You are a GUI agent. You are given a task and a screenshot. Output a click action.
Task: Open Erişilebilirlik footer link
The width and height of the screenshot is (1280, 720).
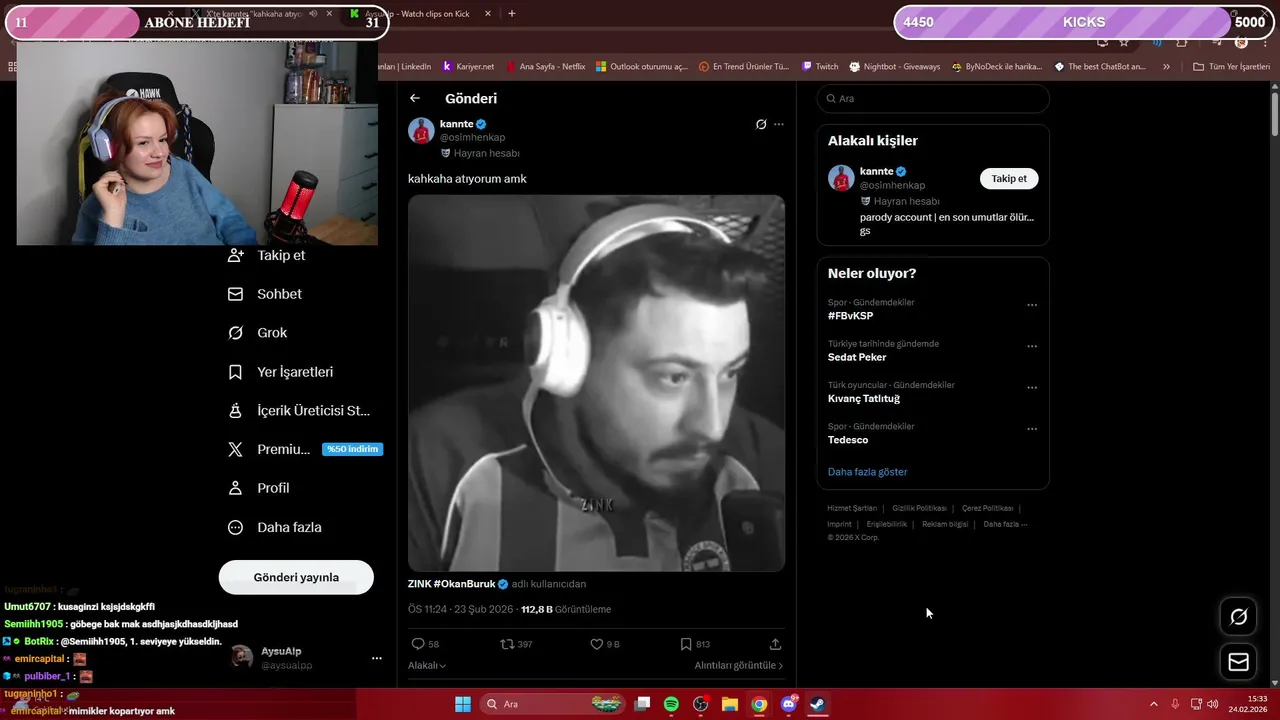tap(886, 524)
